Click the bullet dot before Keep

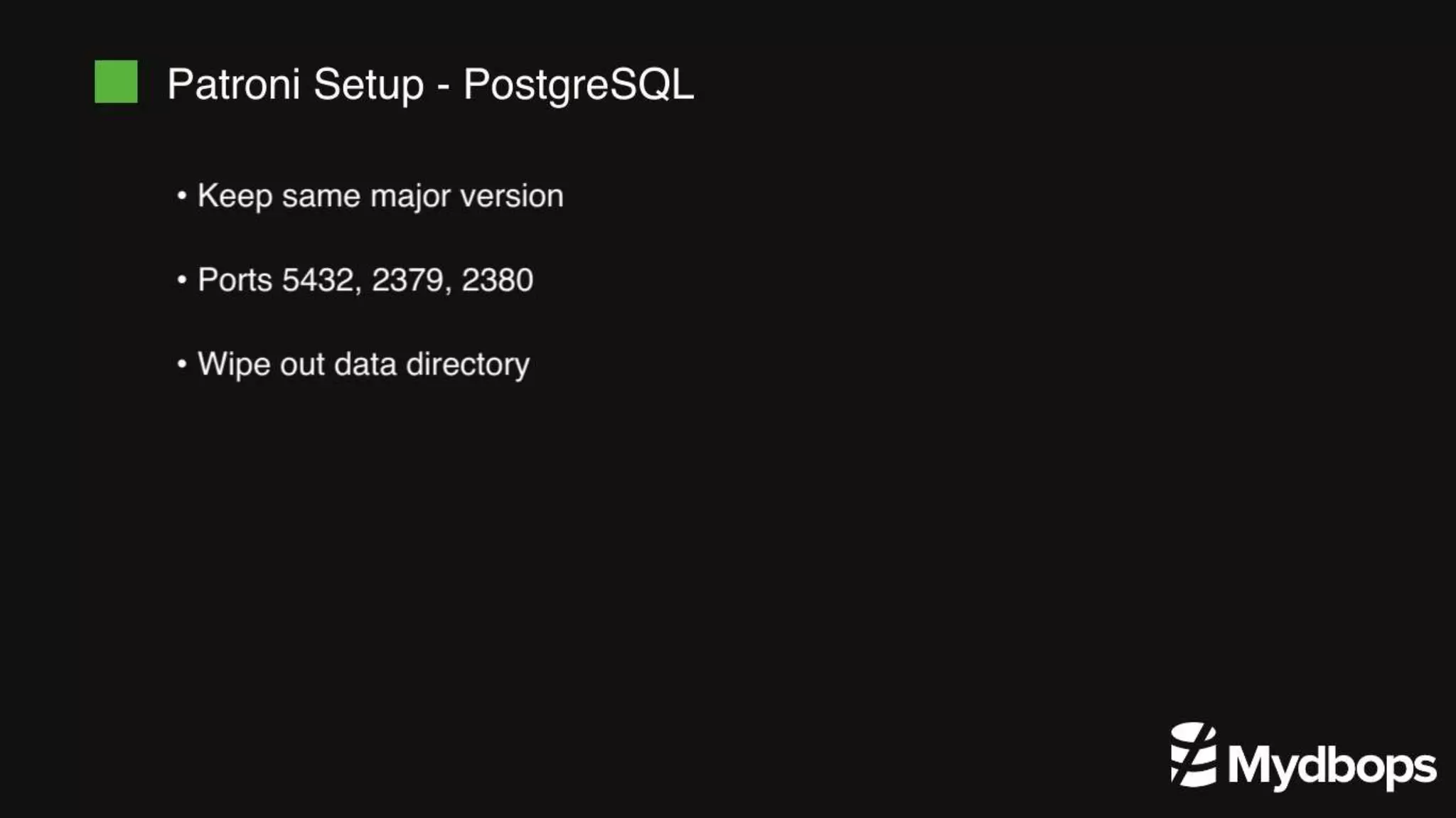tap(182, 195)
